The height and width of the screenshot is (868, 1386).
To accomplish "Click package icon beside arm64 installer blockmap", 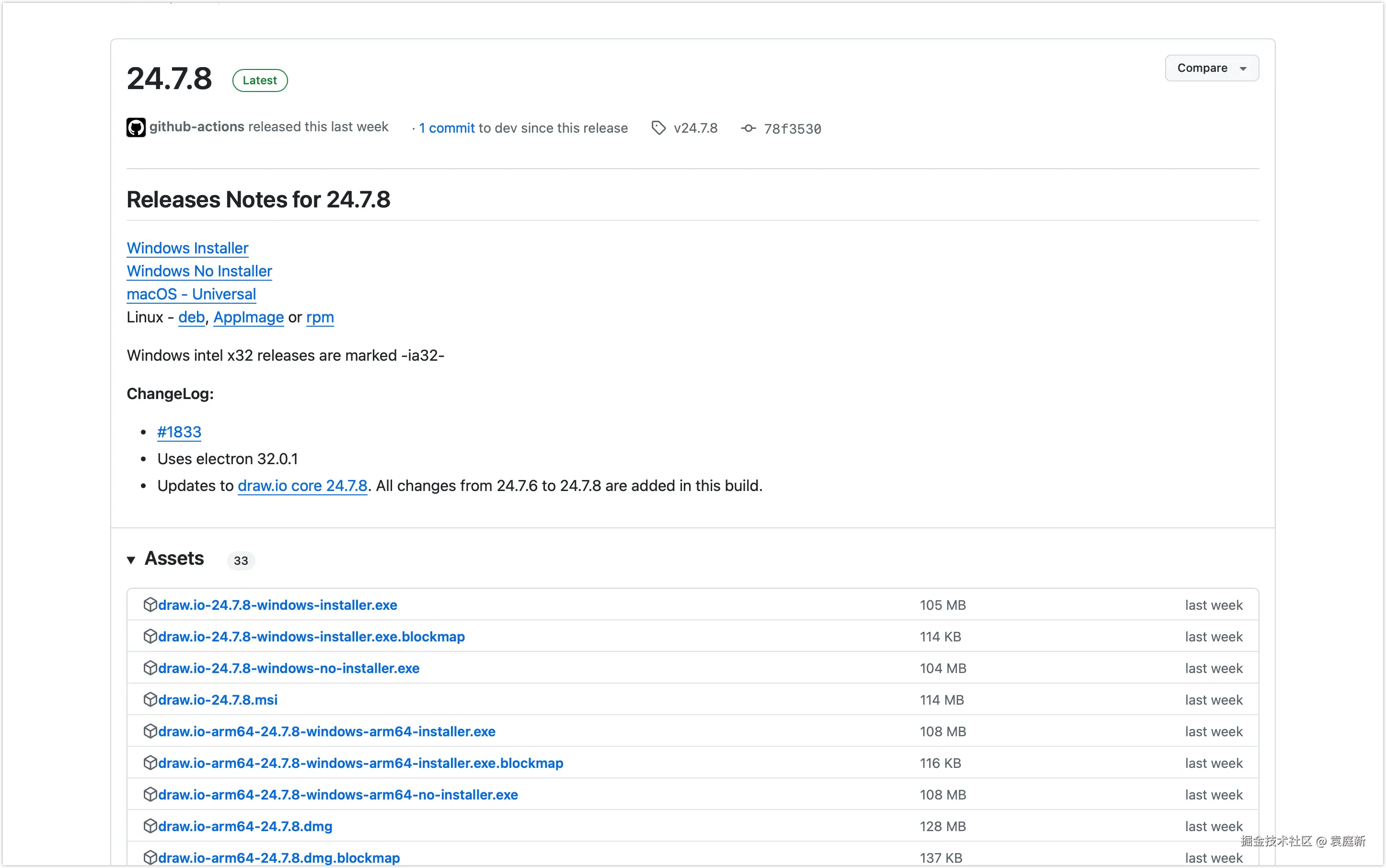I will coord(150,762).
